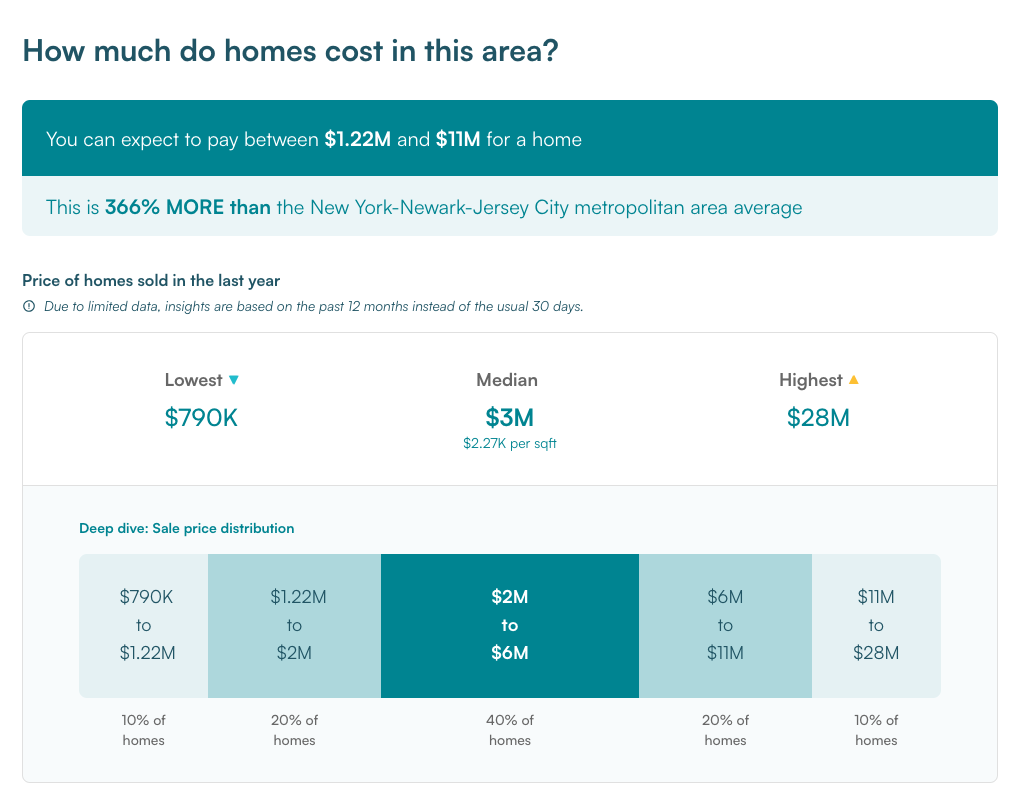The image size is (1020, 800).
Task: Click the Median $3M value
Action: (x=509, y=418)
